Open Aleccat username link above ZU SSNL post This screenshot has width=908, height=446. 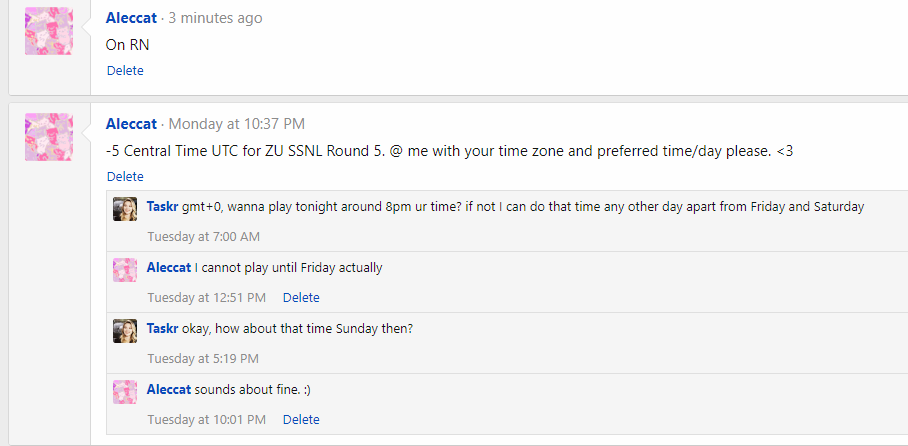(x=131, y=124)
